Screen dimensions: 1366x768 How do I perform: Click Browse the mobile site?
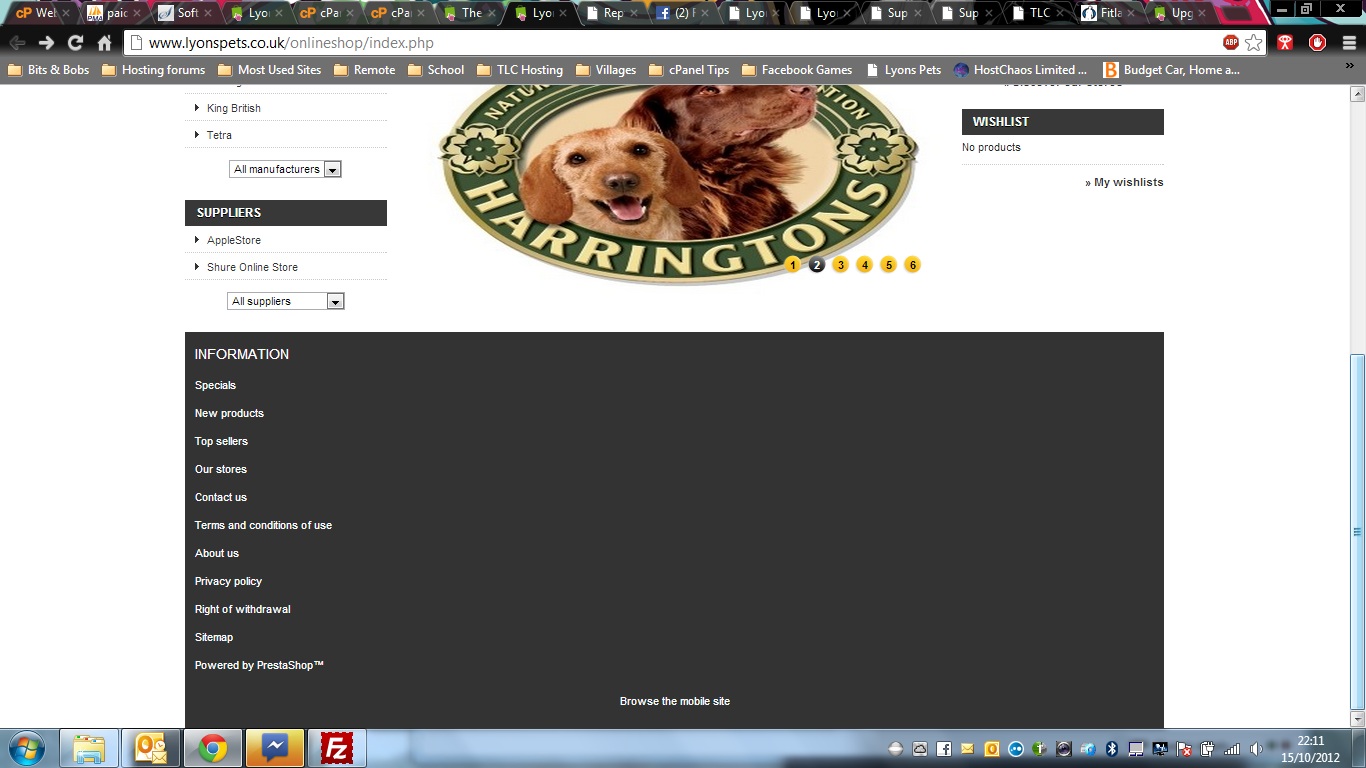(675, 701)
